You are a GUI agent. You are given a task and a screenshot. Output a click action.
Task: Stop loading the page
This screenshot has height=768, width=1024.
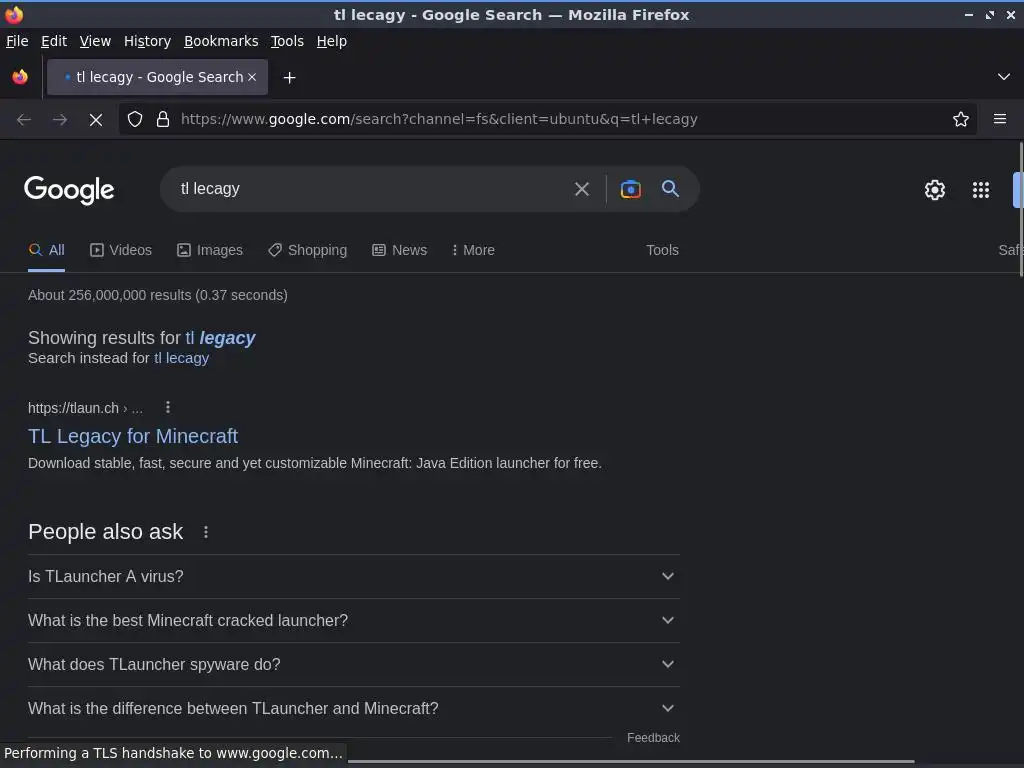click(x=95, y=120)
